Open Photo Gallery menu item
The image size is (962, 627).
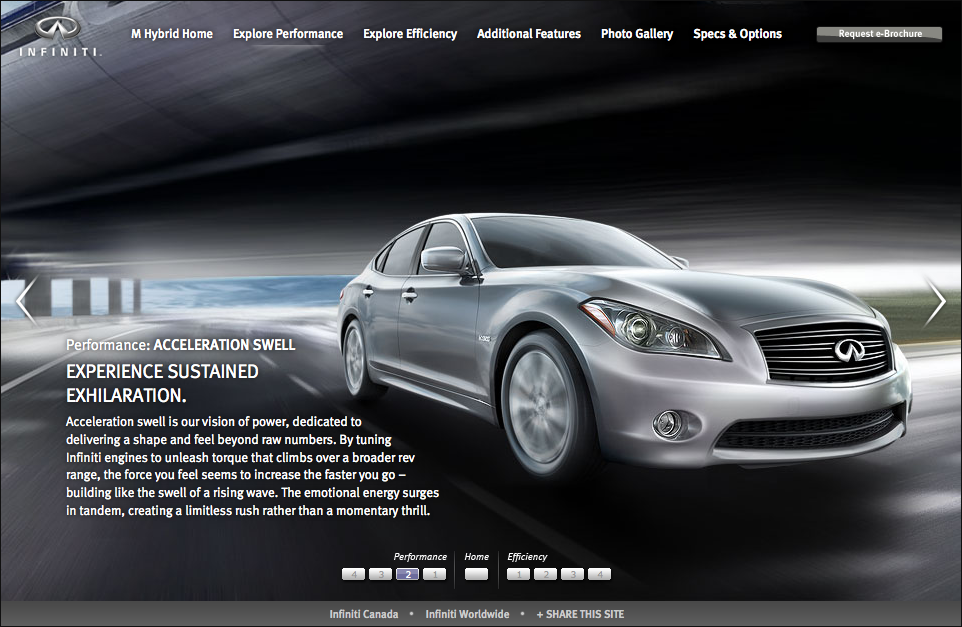tap(637, 34)
